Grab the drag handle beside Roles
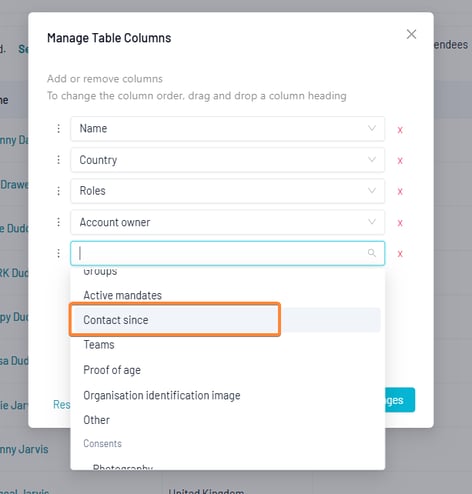 point(59,191)
